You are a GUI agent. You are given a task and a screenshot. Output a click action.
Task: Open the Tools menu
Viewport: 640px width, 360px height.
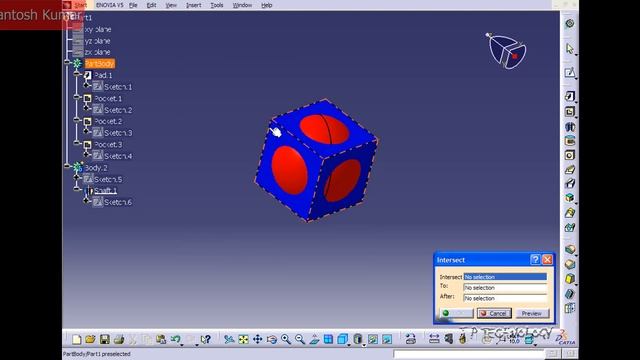coord(217,5)
